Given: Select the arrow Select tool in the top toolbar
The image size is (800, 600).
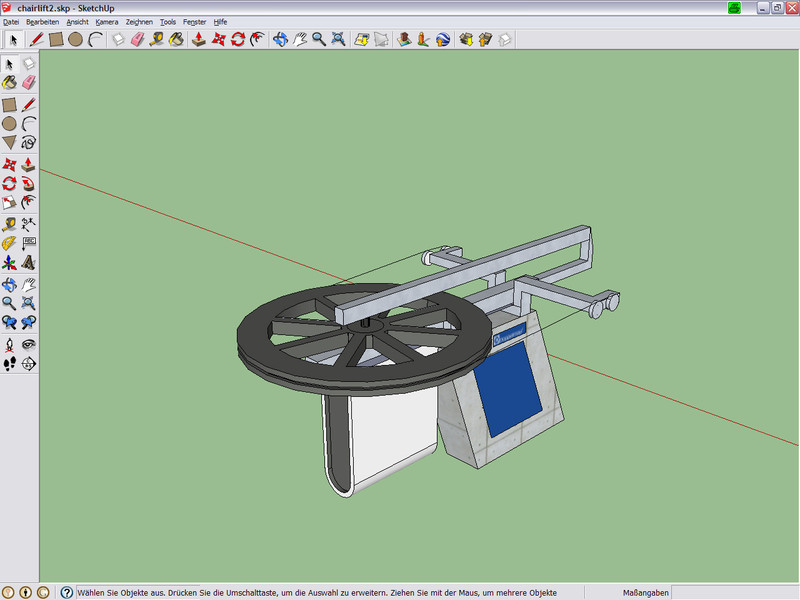Looking at the screenshot, I should [x=14, y=39].
